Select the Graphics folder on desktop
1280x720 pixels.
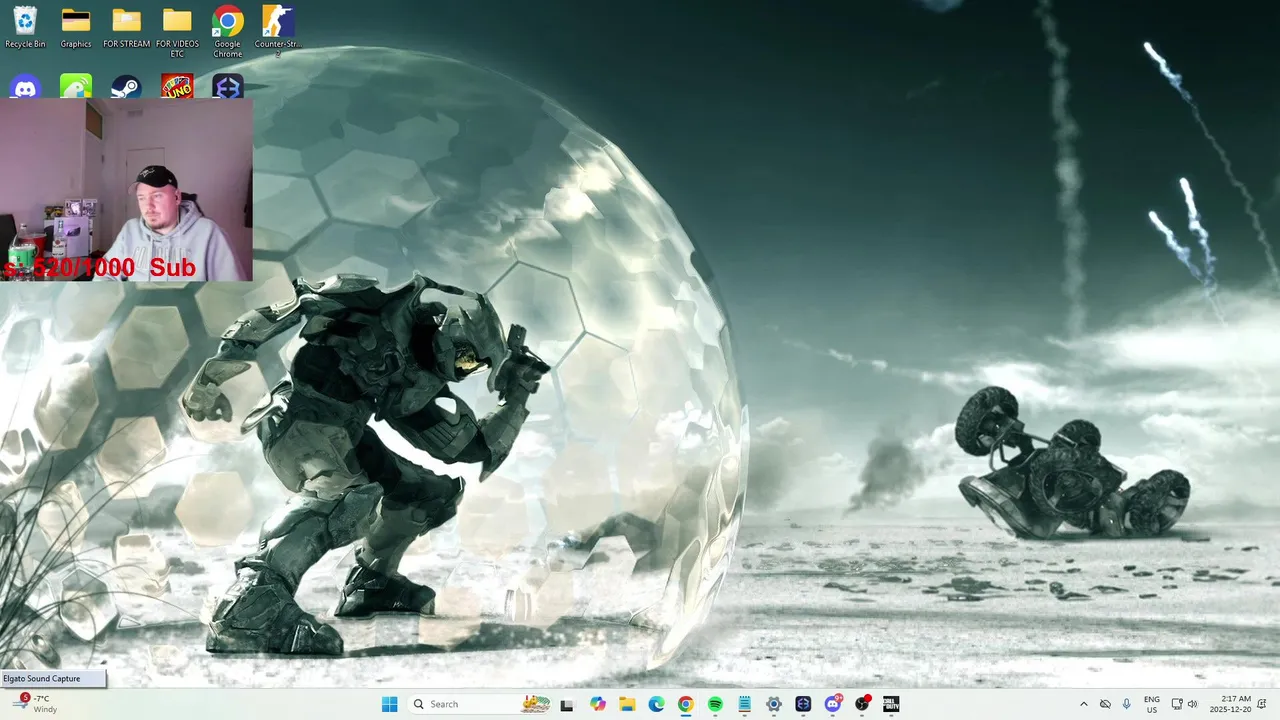(76, 27)
